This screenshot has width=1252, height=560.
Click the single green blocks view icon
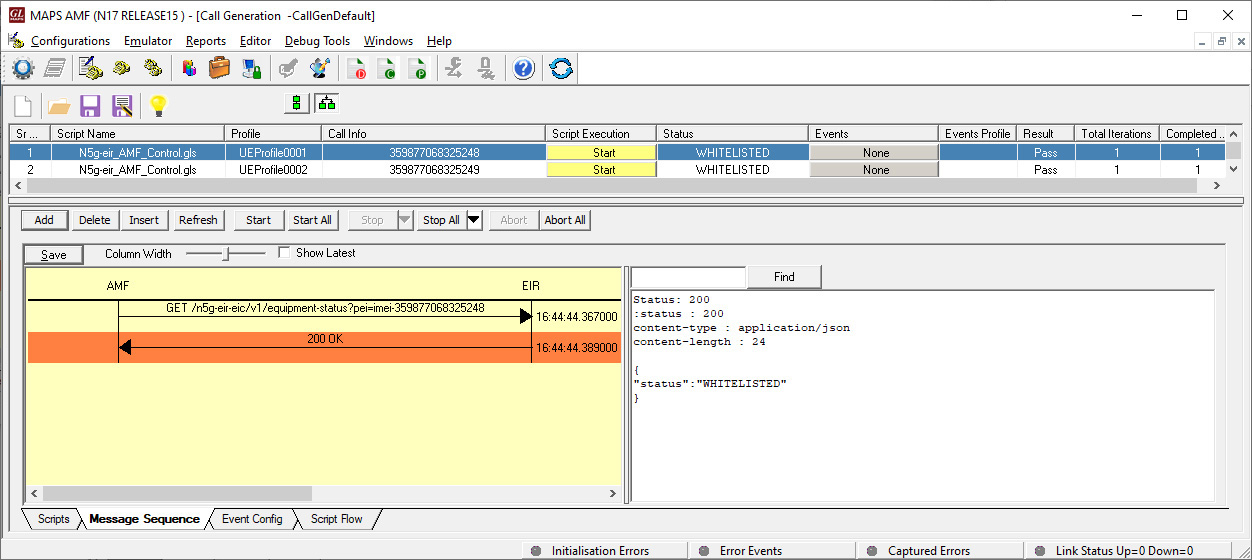click(296, 102)
